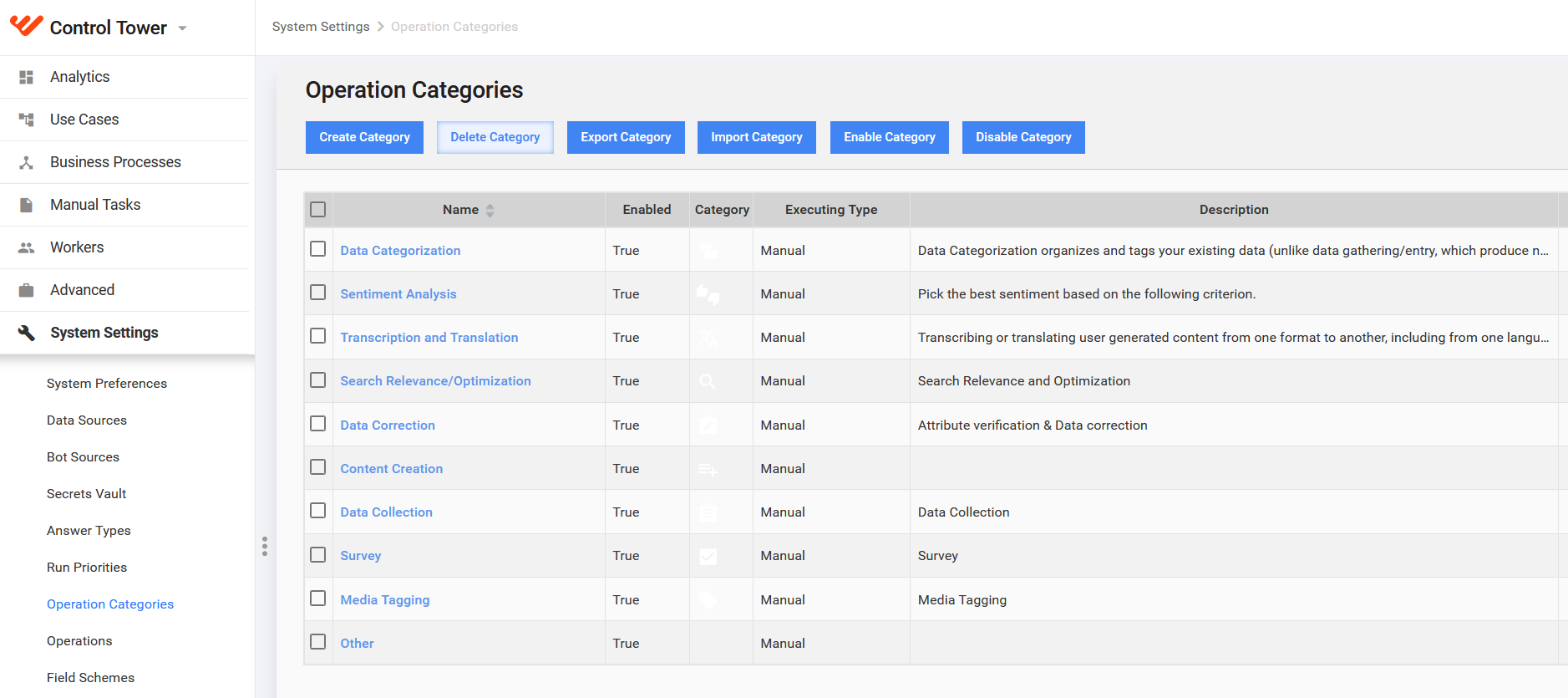
Task: Tick the Data Collection row checkbox
Action: coord(318,511)
